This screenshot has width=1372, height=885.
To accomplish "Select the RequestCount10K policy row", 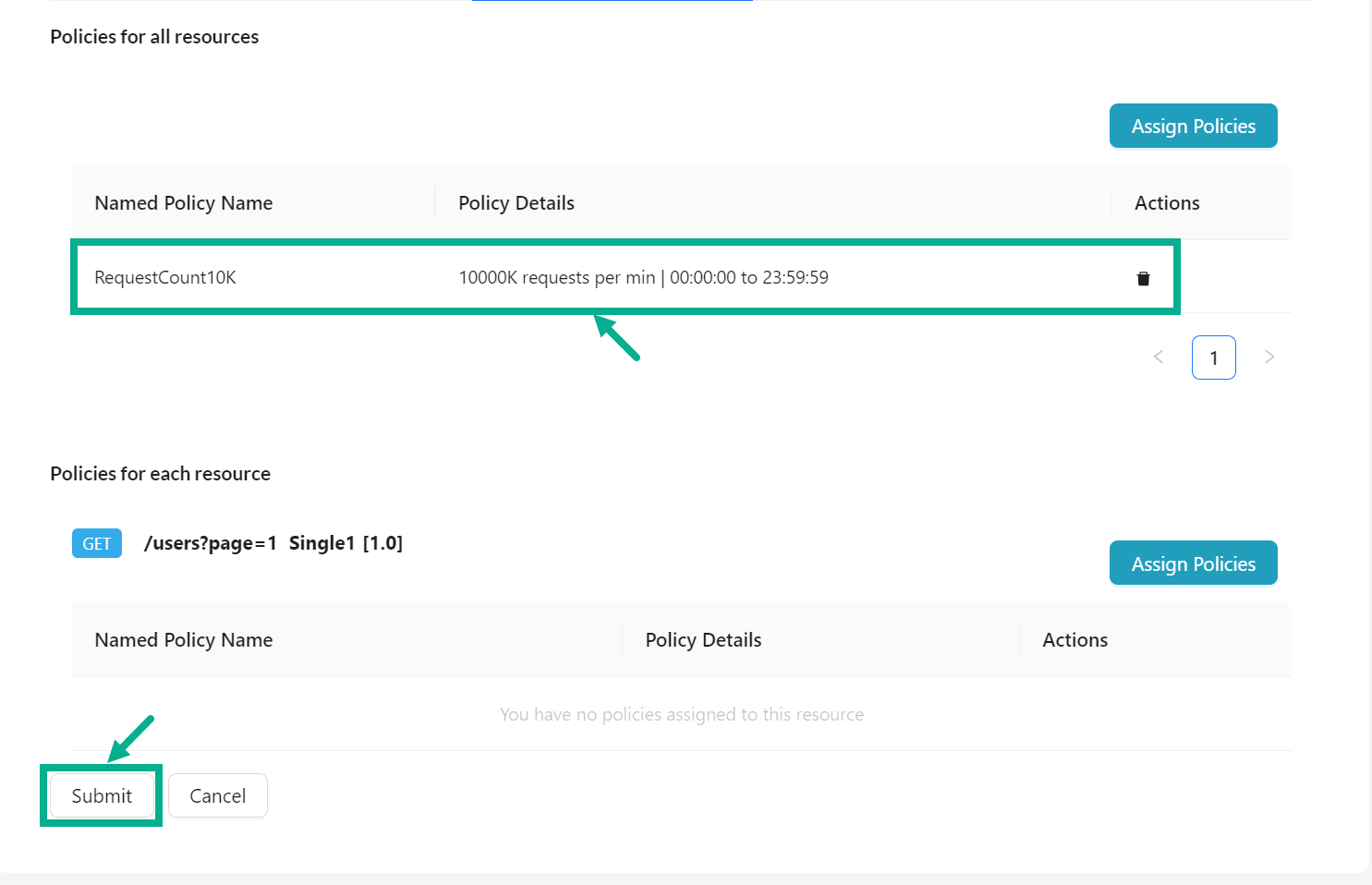I will tap(624, 277).
